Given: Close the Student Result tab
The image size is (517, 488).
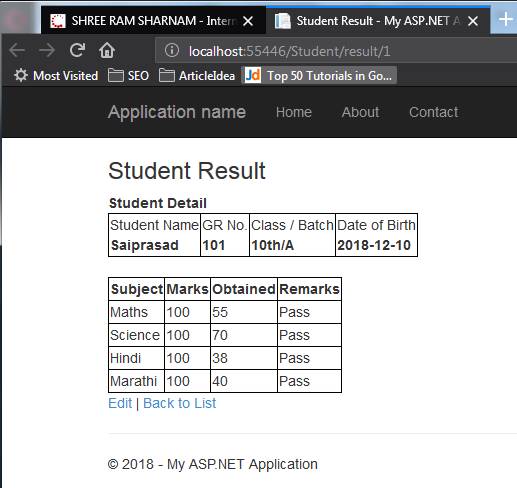Looking at the screenshot, I should (473, 21).
